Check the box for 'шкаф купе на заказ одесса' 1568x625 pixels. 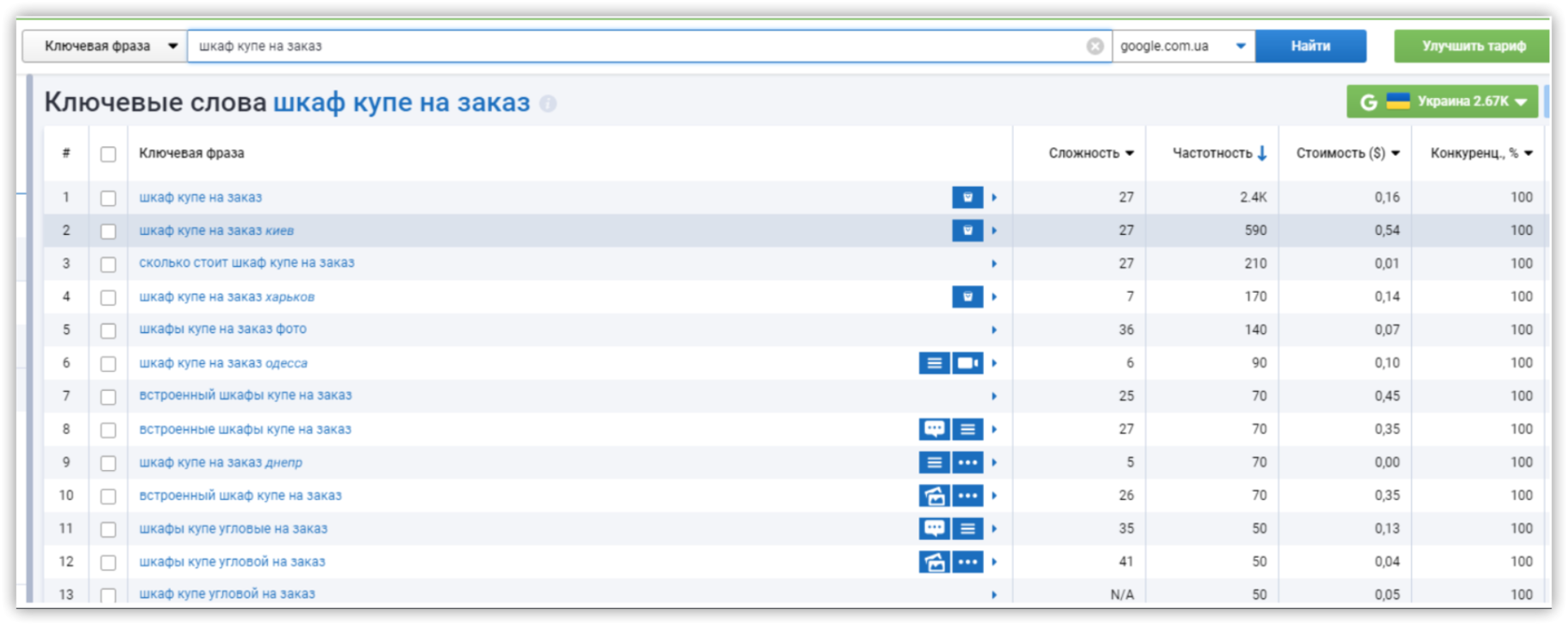tap(108, 364)
